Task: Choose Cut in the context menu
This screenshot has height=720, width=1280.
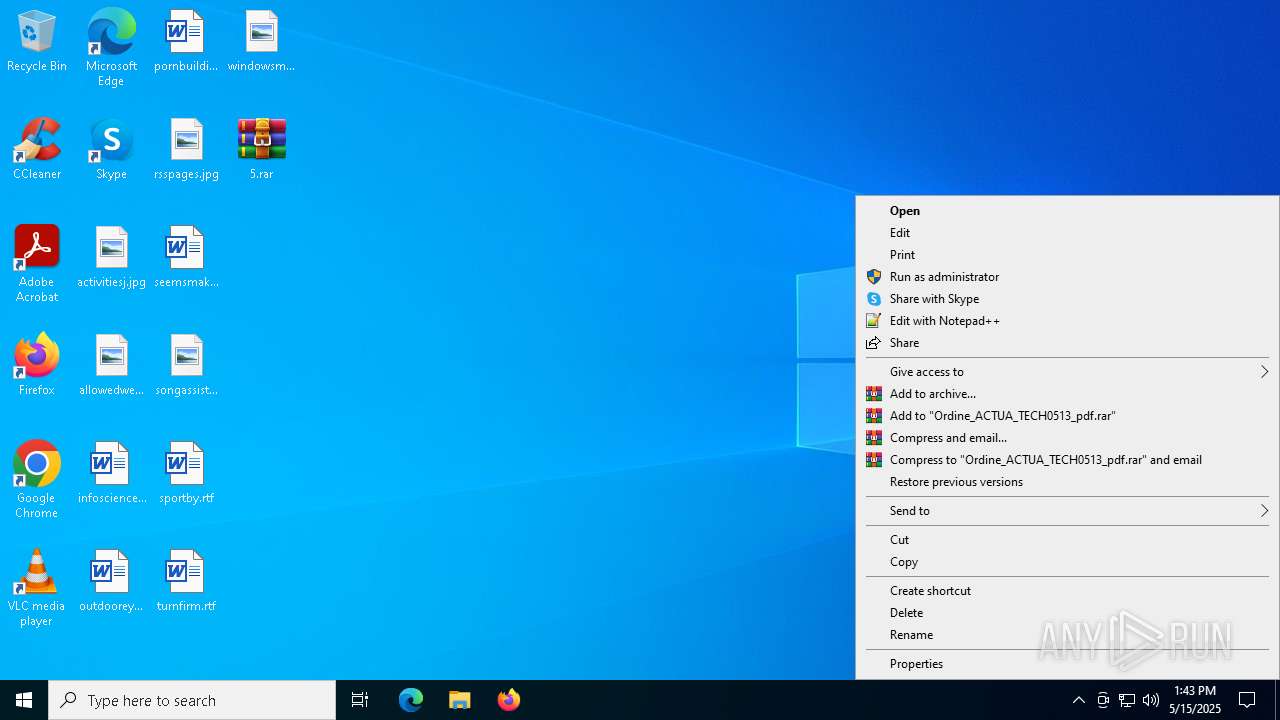Action: pos(1067,540)
